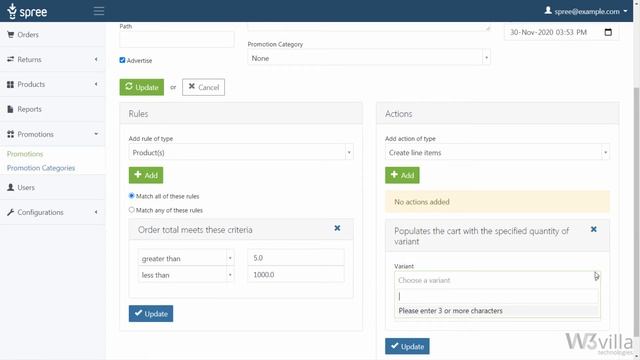This screenshot has width=640, height=360.
Task: Expand the Returns submenu arrow
Action: [96, 60]
